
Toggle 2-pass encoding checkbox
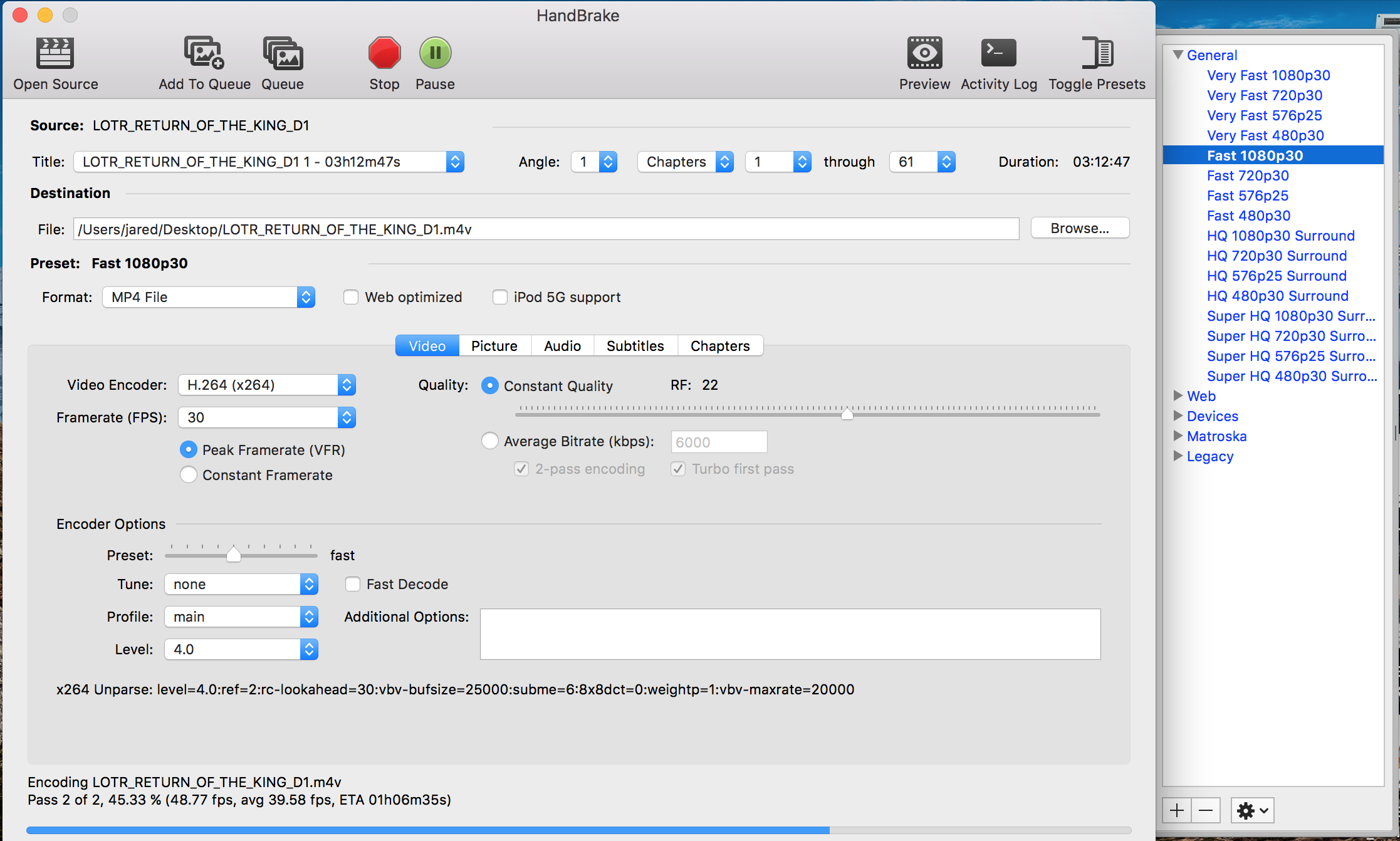coord(521,469)
